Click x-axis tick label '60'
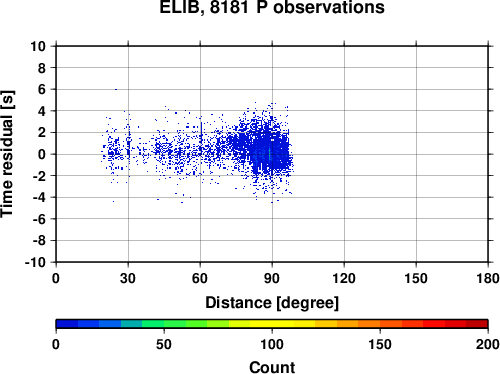The height and width of the screenshot is (374, 500). click(200, 278)
